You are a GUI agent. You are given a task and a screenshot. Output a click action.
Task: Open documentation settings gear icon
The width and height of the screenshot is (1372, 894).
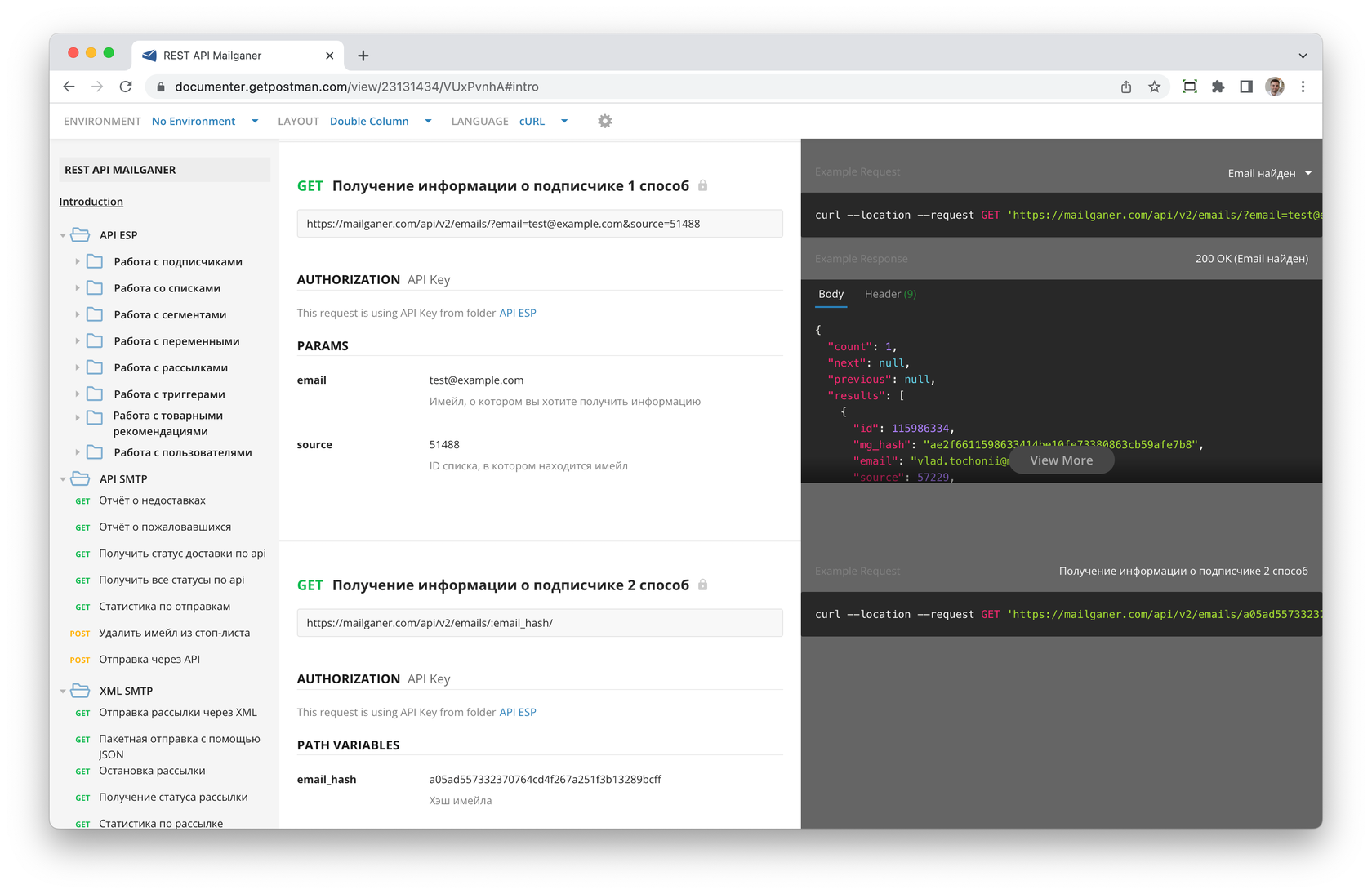coord(605,121)
